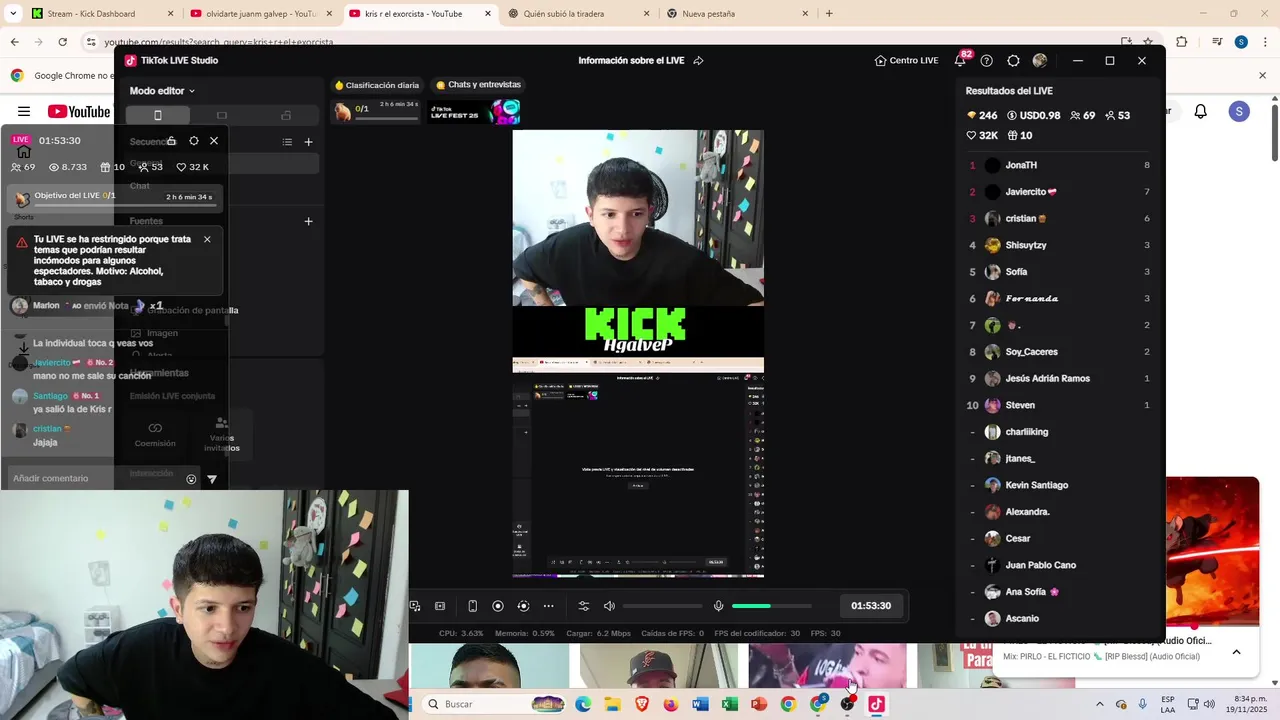
Task: Switch to Nueva pestaña tab
Action: (737, 14)
